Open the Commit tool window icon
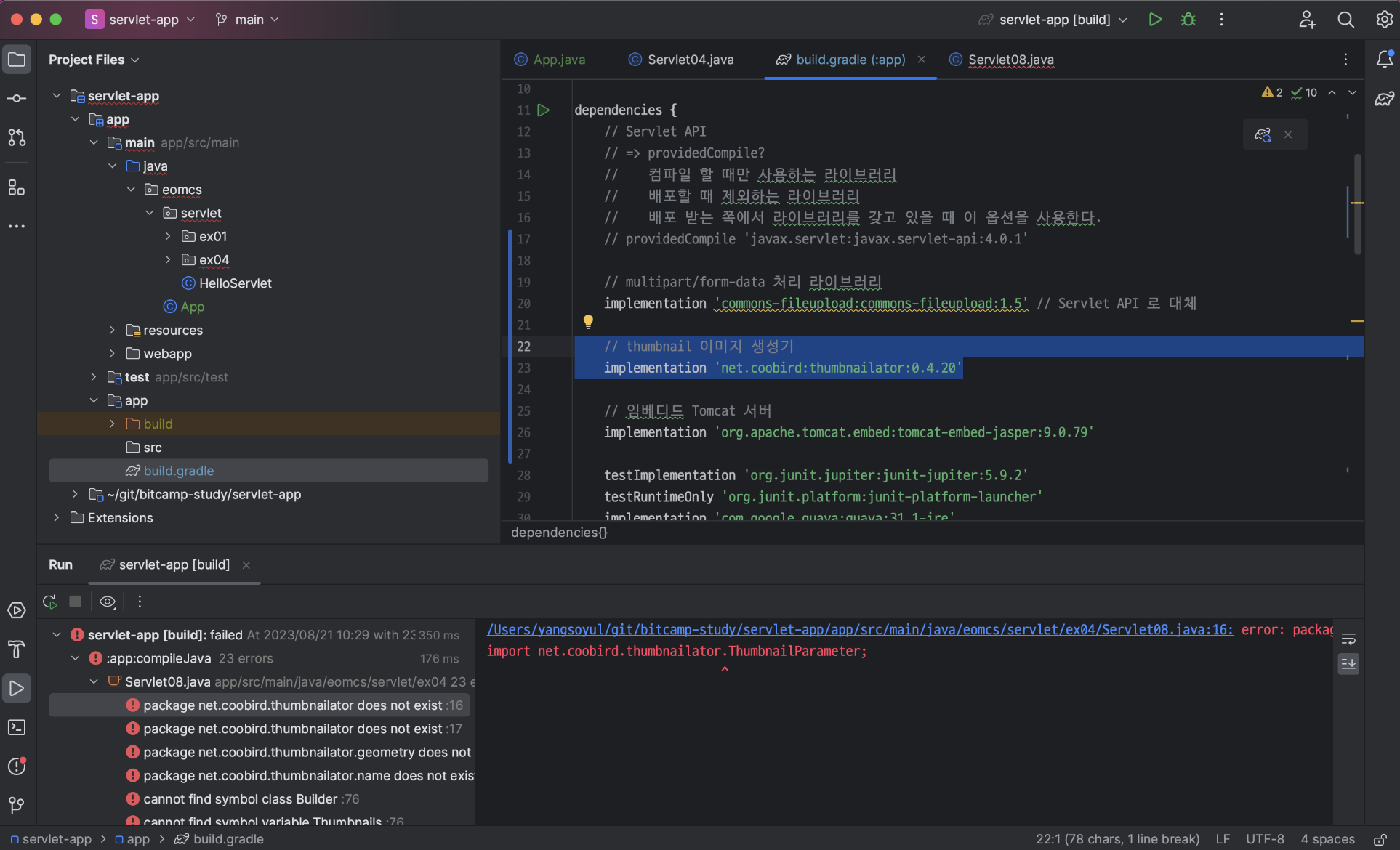Viewport: 1400px width, 850px height. (17, 98)
